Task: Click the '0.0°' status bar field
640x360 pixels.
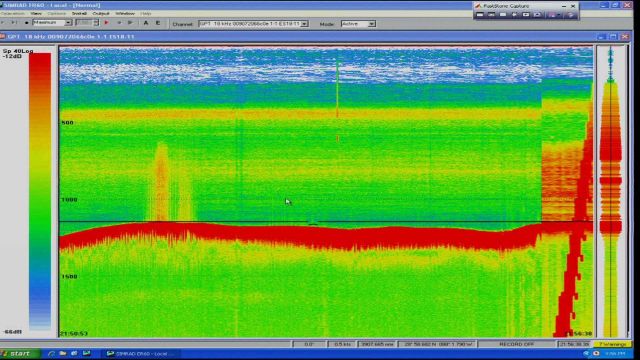Action: [x=309, y=344]
